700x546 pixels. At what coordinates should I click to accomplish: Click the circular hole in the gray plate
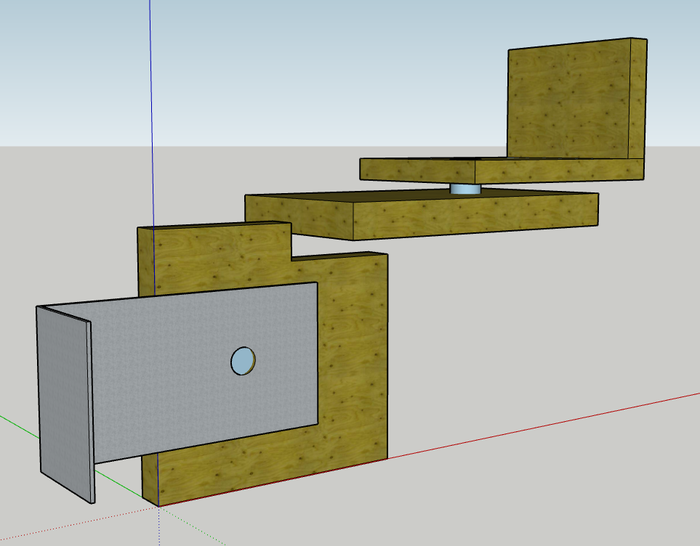pyautogui.click(x=243, y=361)
